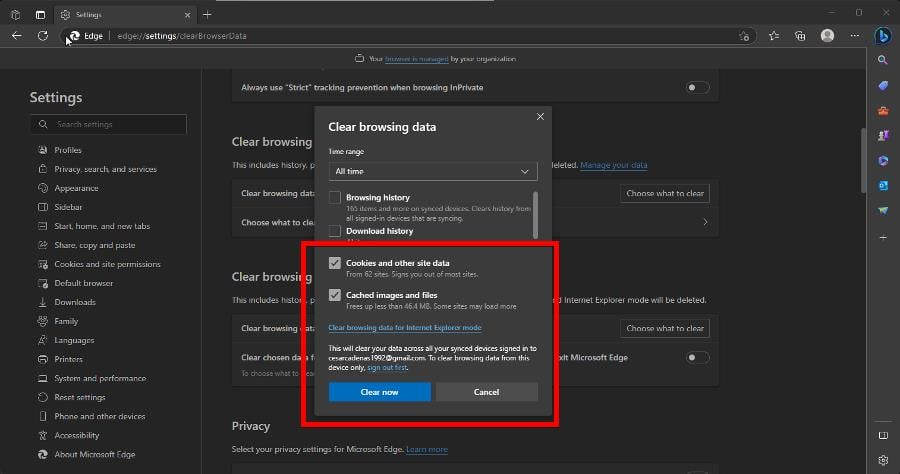Uncheck Cached images and files

click(335, 295)
